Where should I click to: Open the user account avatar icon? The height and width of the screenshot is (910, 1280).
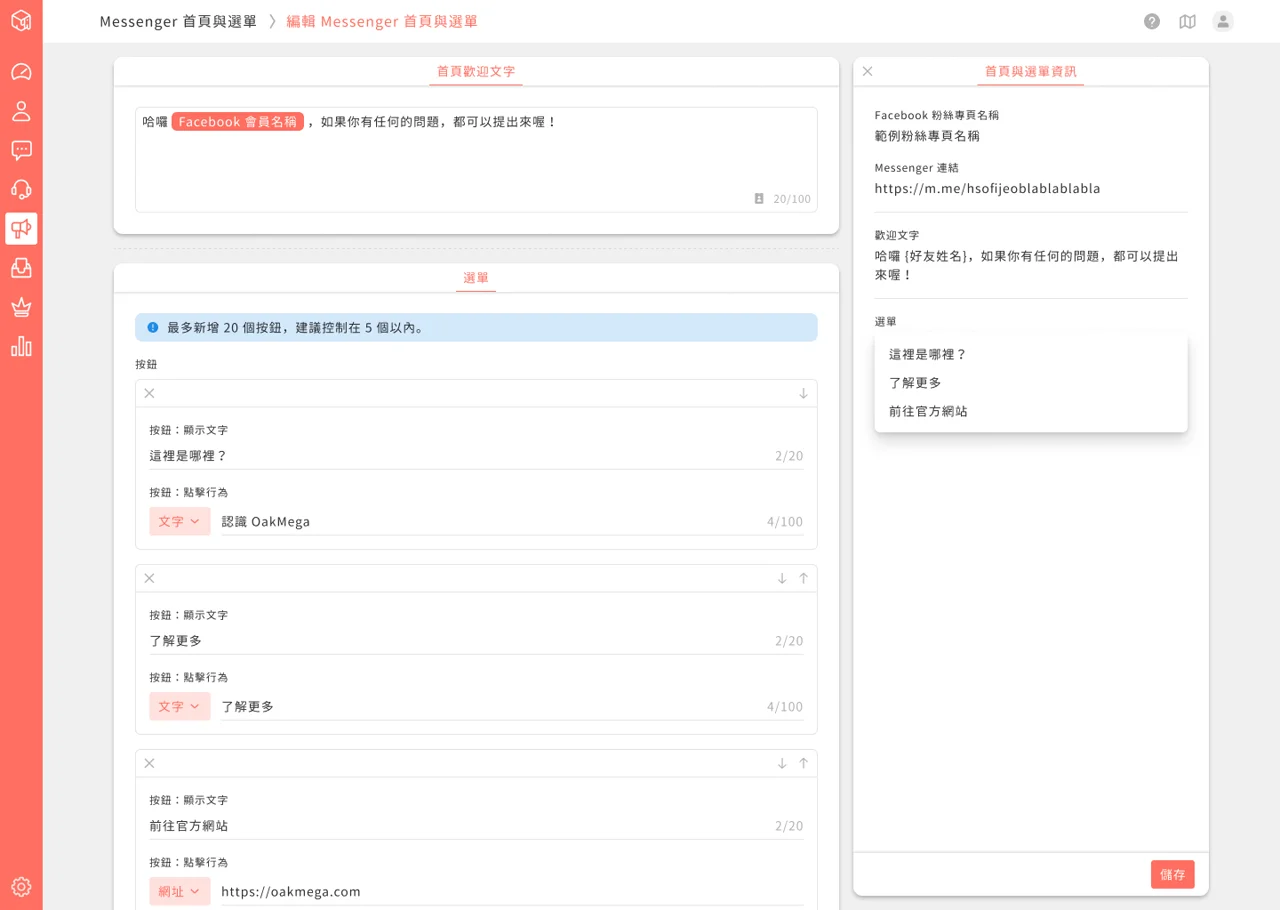pos(1223,21)
